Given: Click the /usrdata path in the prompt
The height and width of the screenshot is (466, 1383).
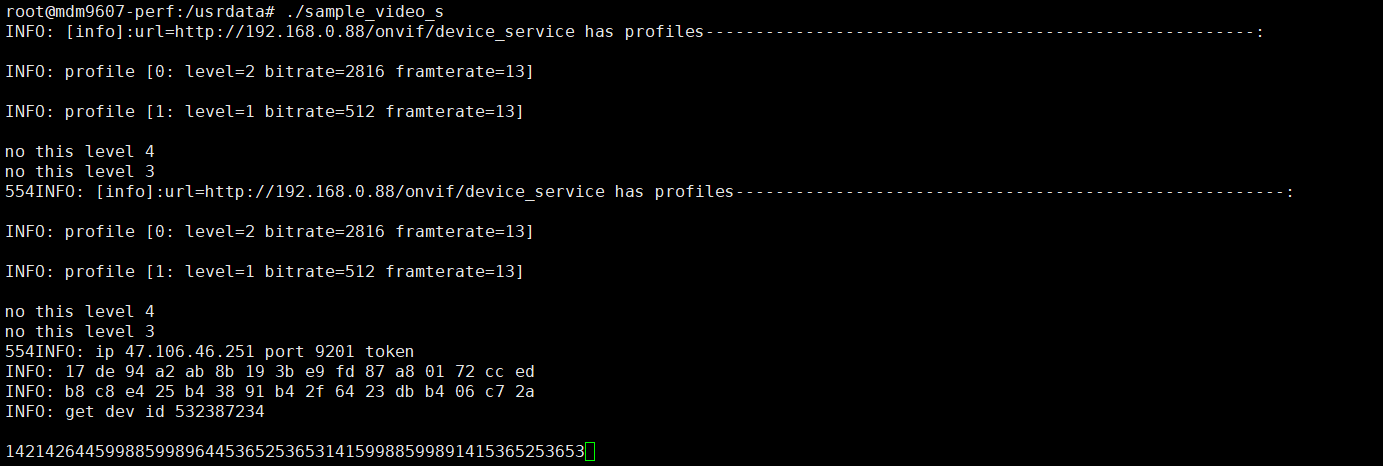Looking at the screenshot, I should [230, 11].
